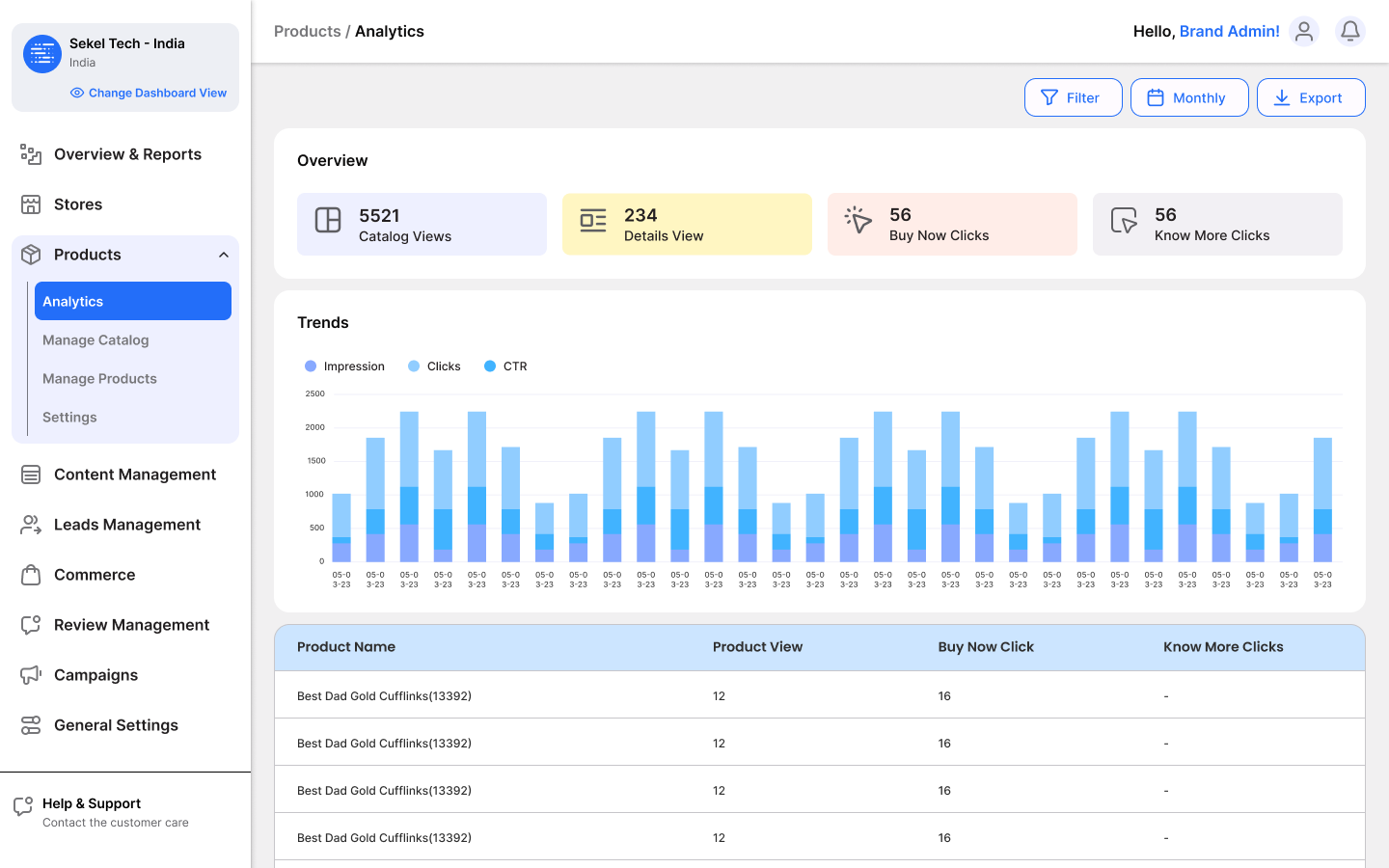Click the Stores sidebar icon
Viewport: 1389px width, 868px height.
tap(31, 204)
